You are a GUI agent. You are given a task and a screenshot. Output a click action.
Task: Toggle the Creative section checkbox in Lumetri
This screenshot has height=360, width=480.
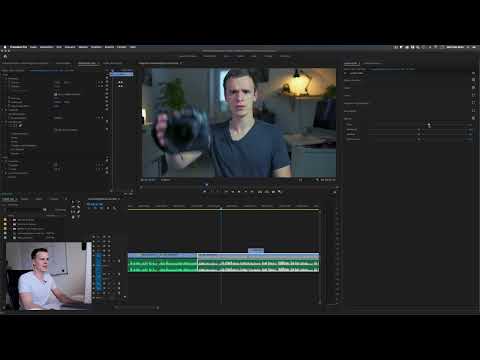tap(473, 88)
